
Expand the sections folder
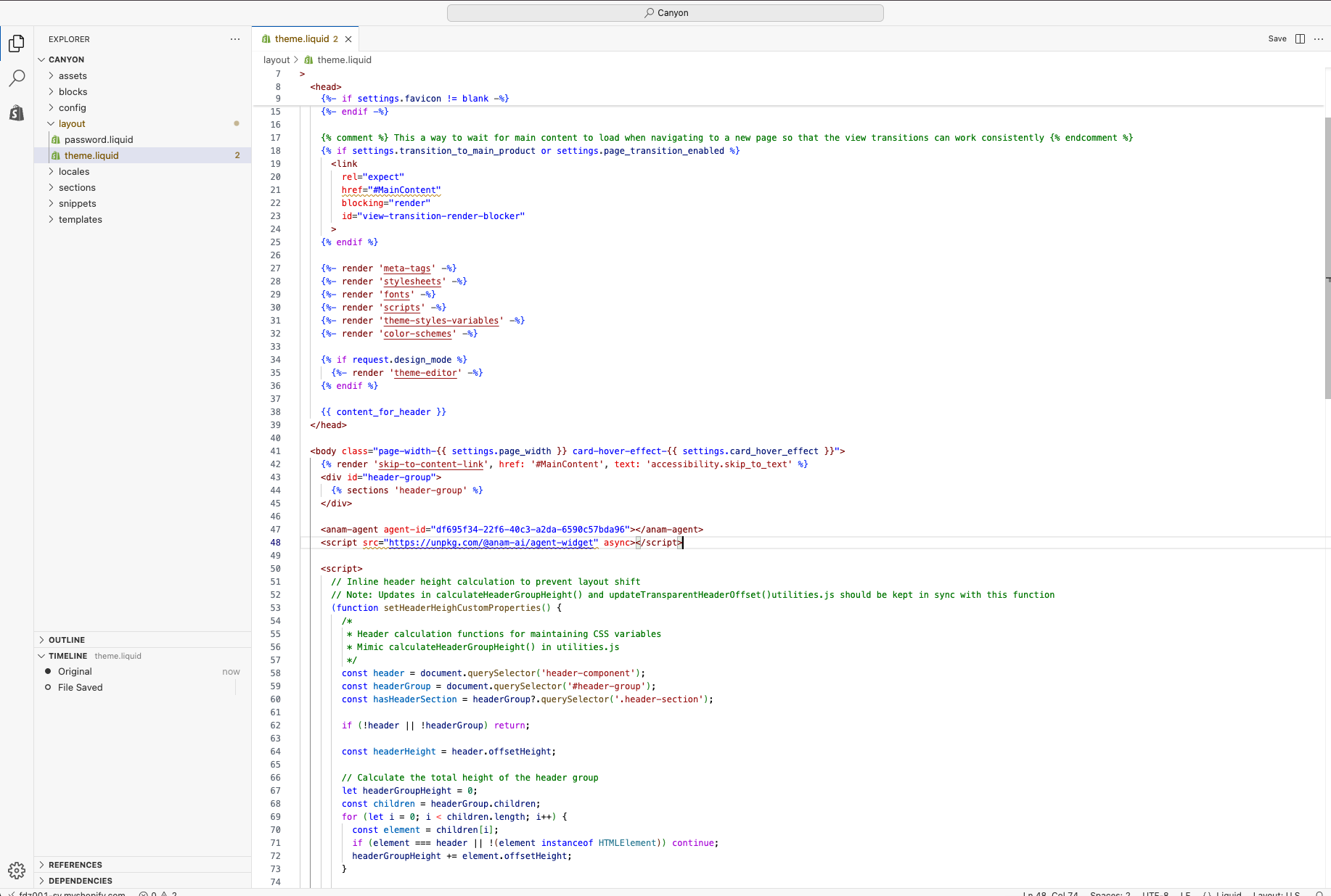77,187
